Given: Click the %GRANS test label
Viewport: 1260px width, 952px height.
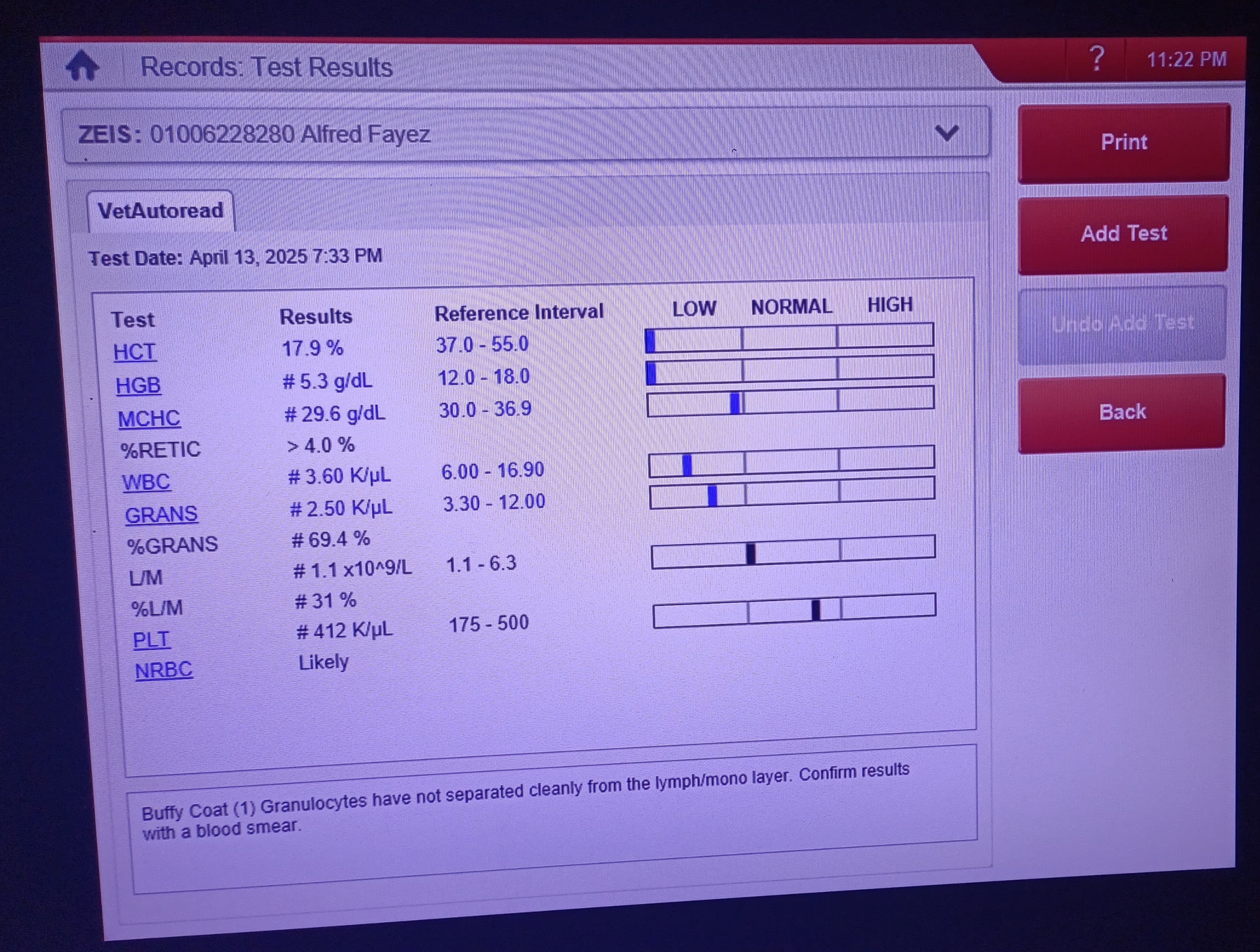Looking at the screenshot, I should click(172, 545).
